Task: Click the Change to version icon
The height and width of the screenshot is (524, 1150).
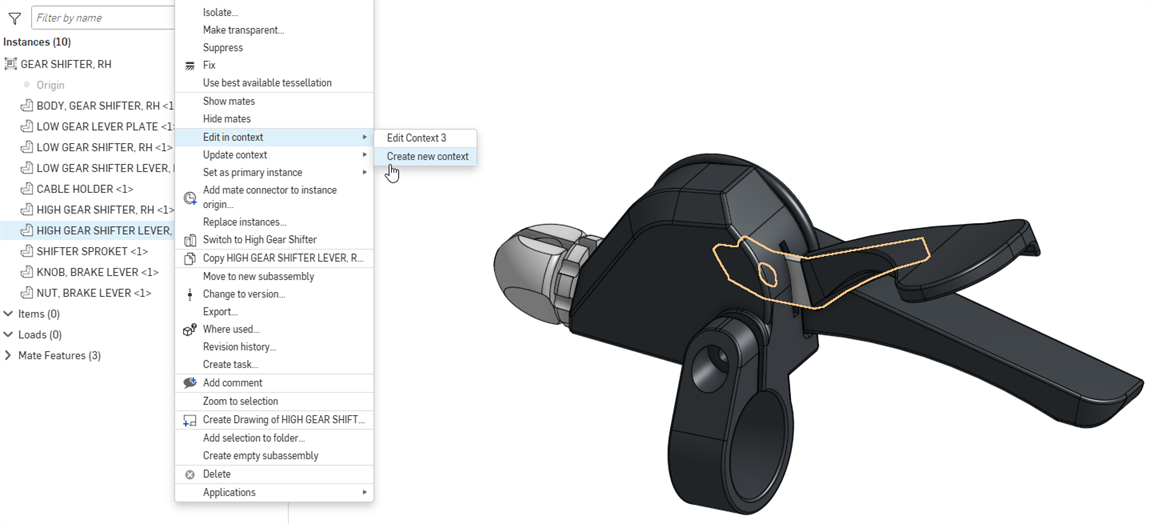Action: (190, 294)
